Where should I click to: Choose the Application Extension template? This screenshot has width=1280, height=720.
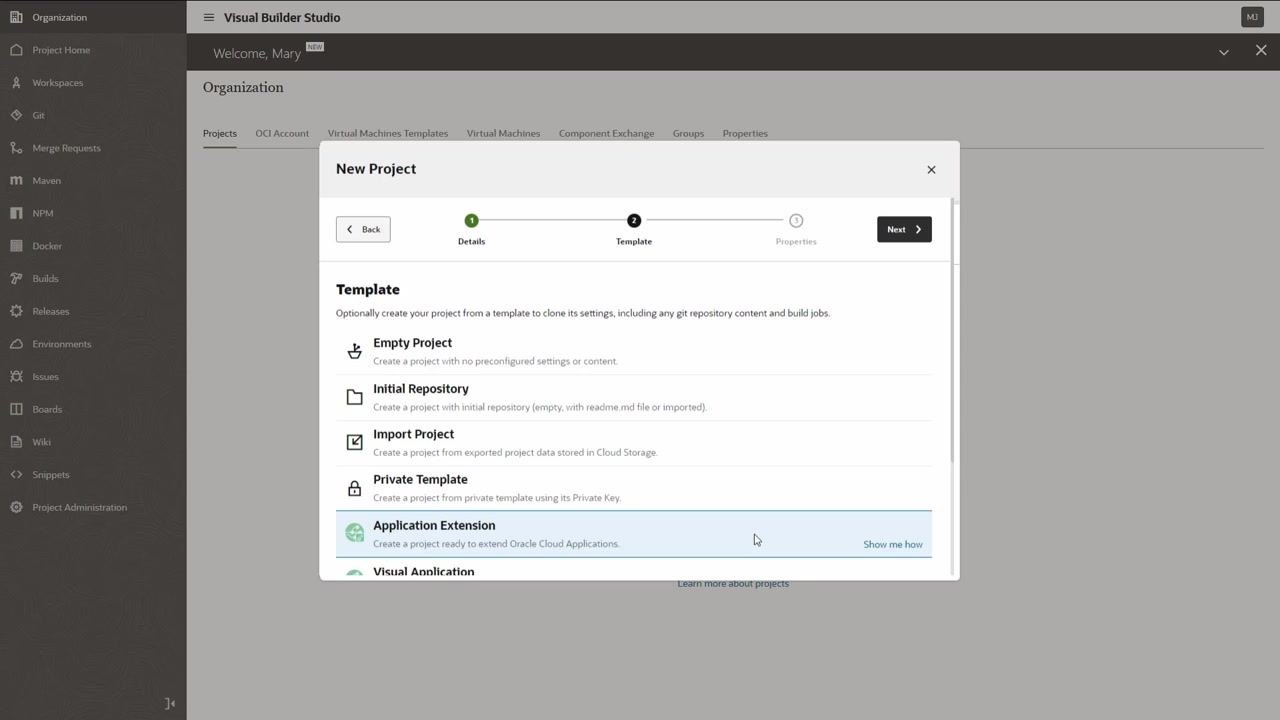pyautogui.click(x=634, y=534)
